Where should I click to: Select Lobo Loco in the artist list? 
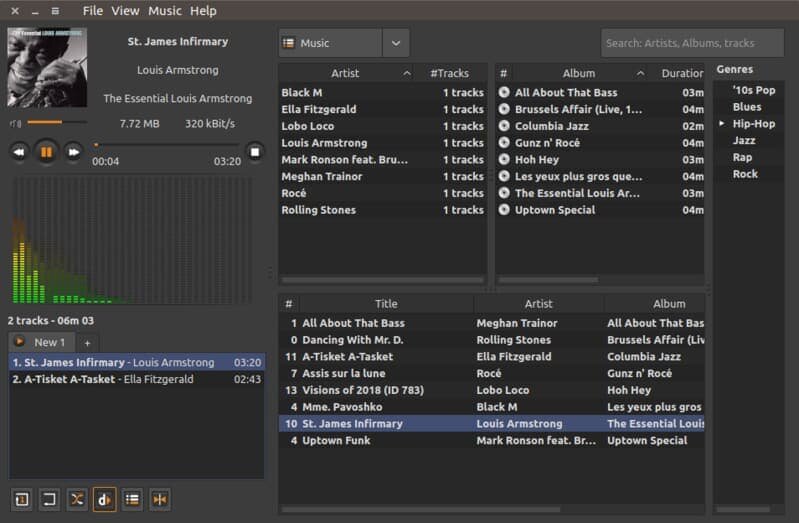382,126
